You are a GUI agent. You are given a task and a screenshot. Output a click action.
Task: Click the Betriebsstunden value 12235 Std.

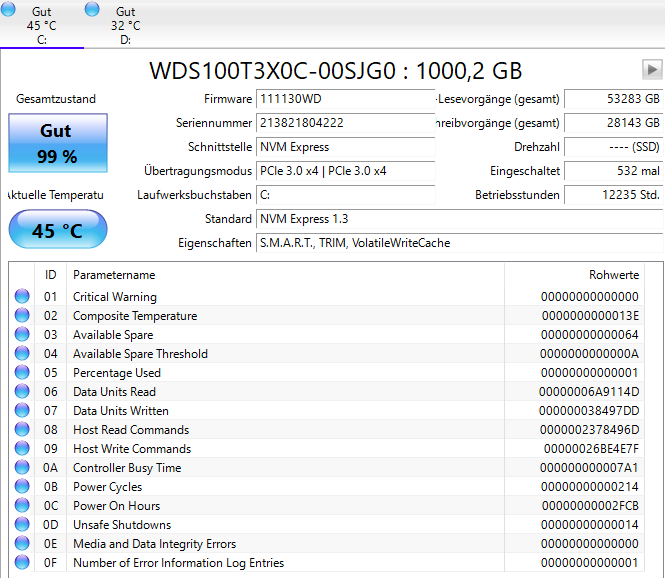614,195
